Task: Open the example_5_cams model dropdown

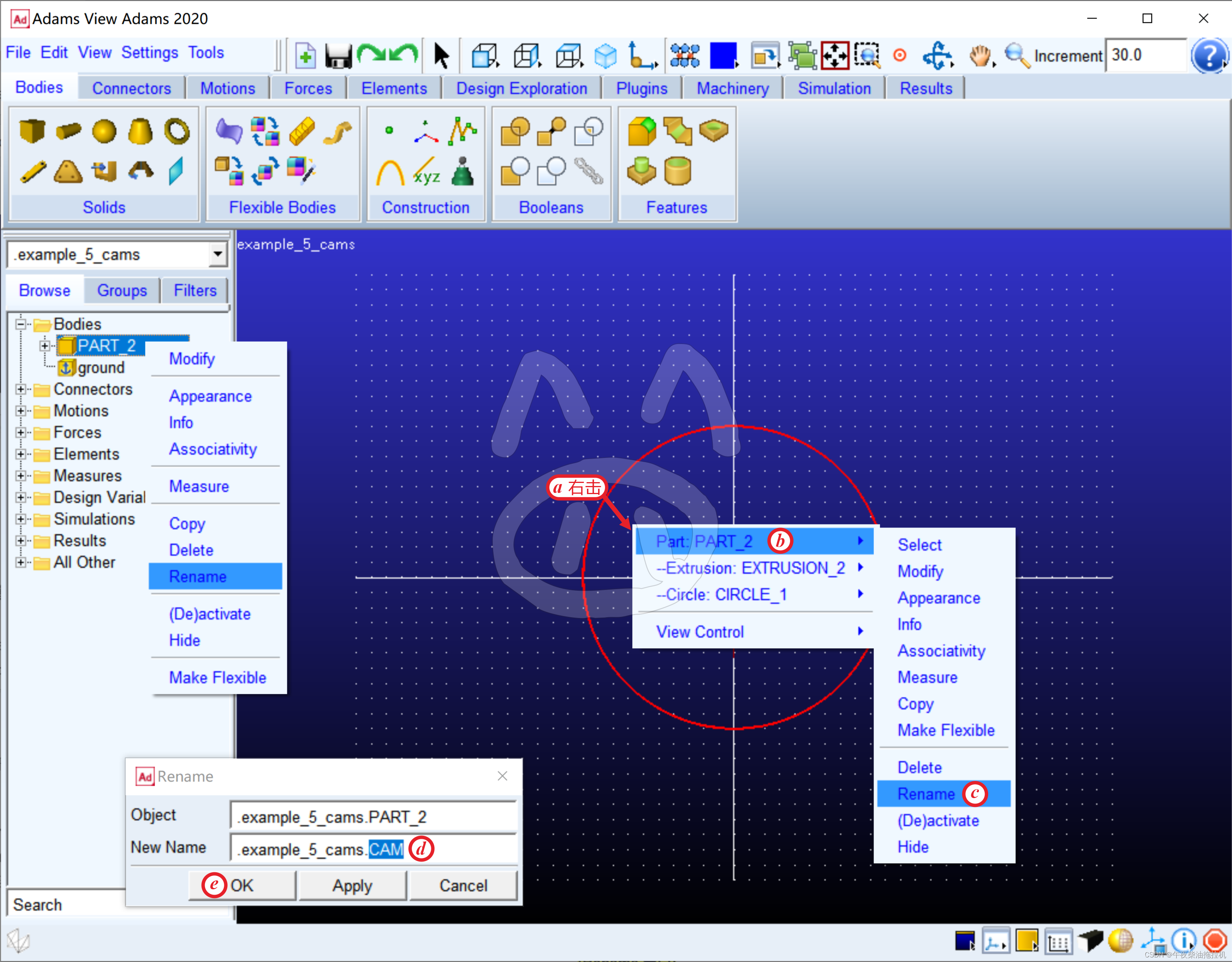Action: [x=217, y=254]
